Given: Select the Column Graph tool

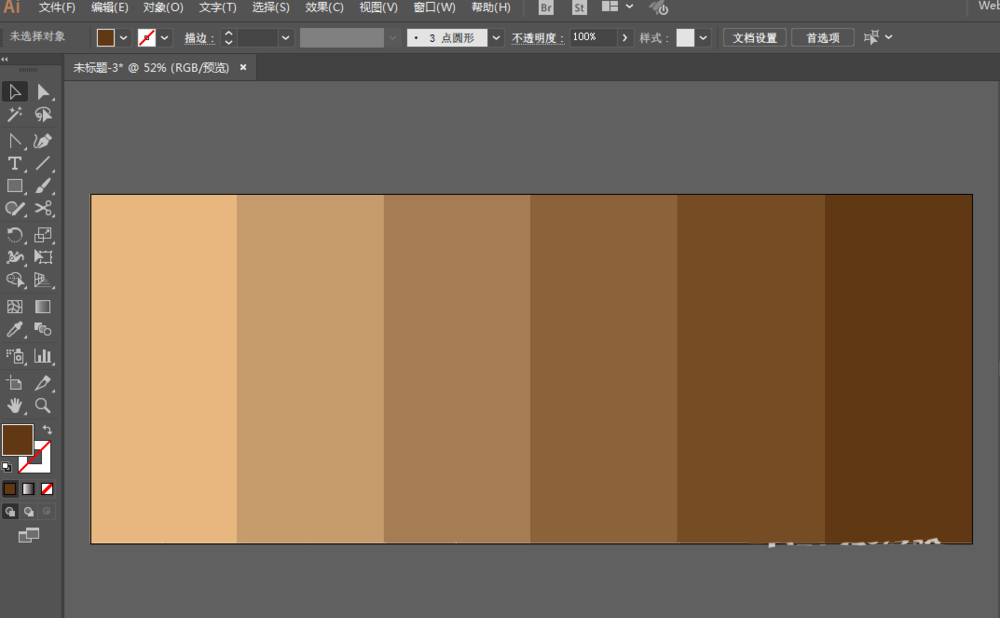Looking at the screenshot, I should 43,356.
